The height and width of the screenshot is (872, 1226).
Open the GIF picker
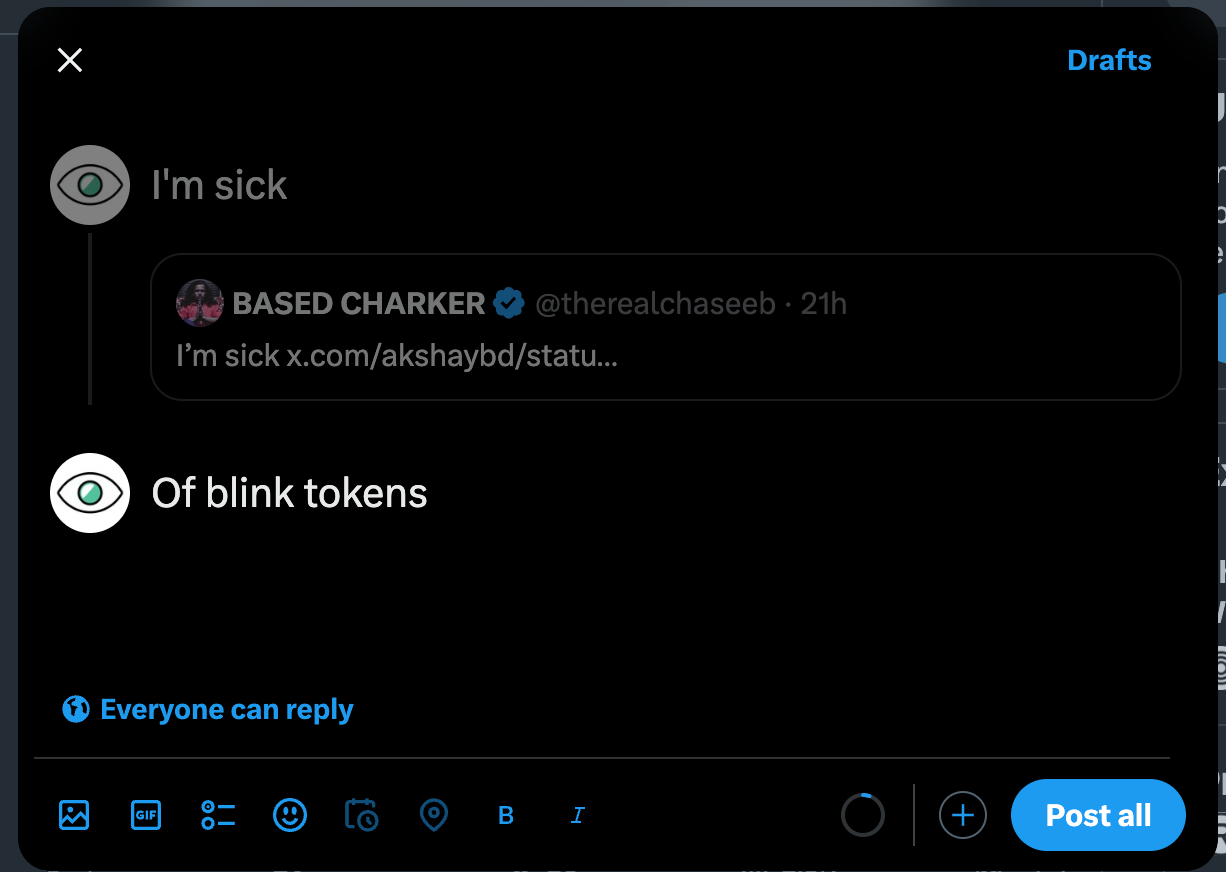pos(146,815)
